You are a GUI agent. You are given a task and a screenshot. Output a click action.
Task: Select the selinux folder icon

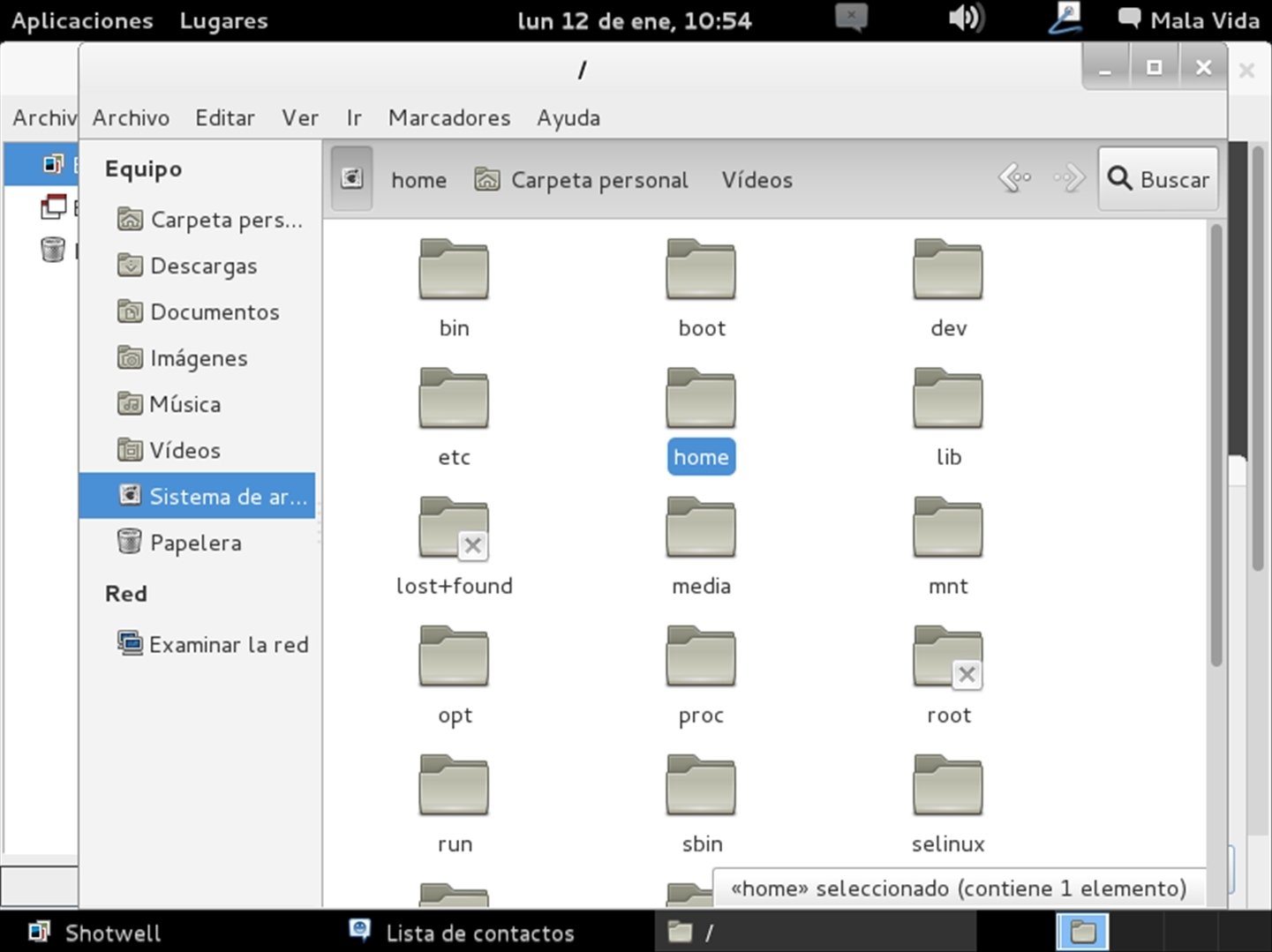pyautogui.click(x=948, y=785)
